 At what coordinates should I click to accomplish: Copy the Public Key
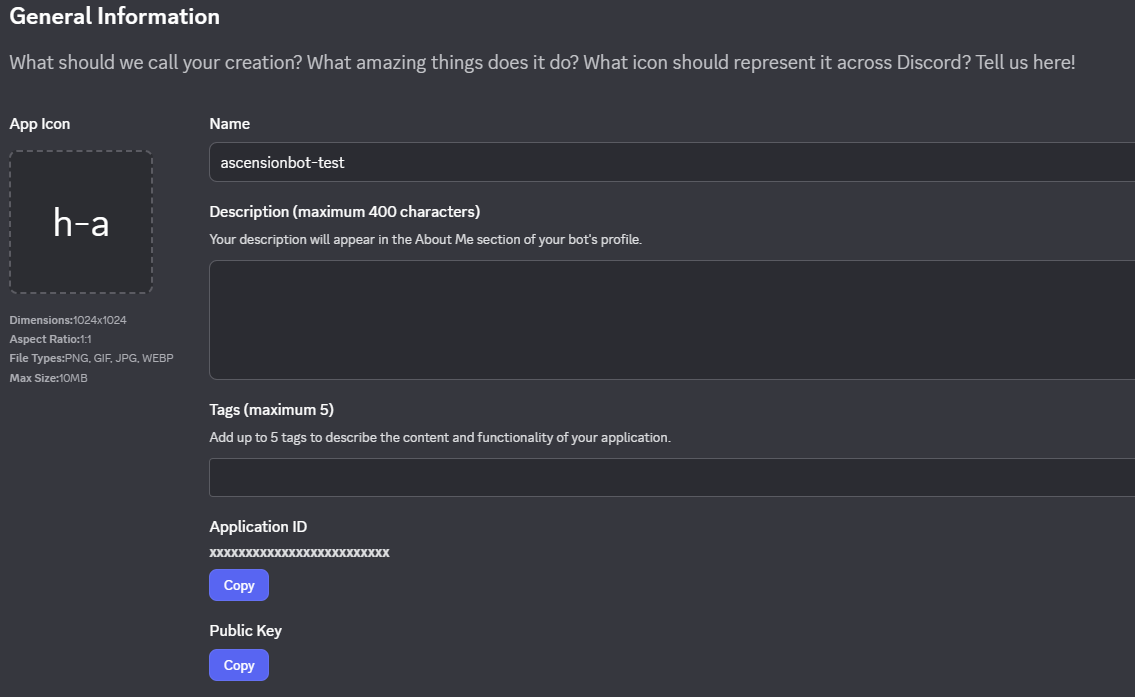(x=239, y=665)
